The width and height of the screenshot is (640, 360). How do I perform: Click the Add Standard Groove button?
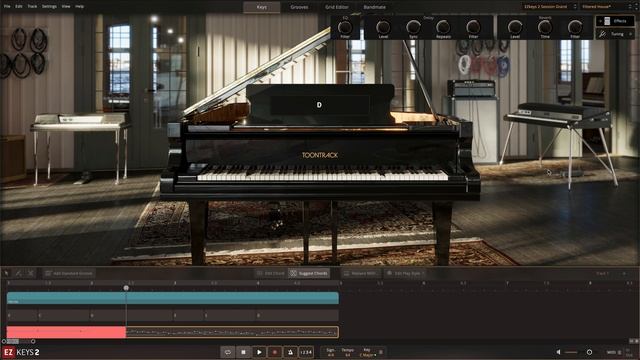pyautogui.click(x=69, y=273)
